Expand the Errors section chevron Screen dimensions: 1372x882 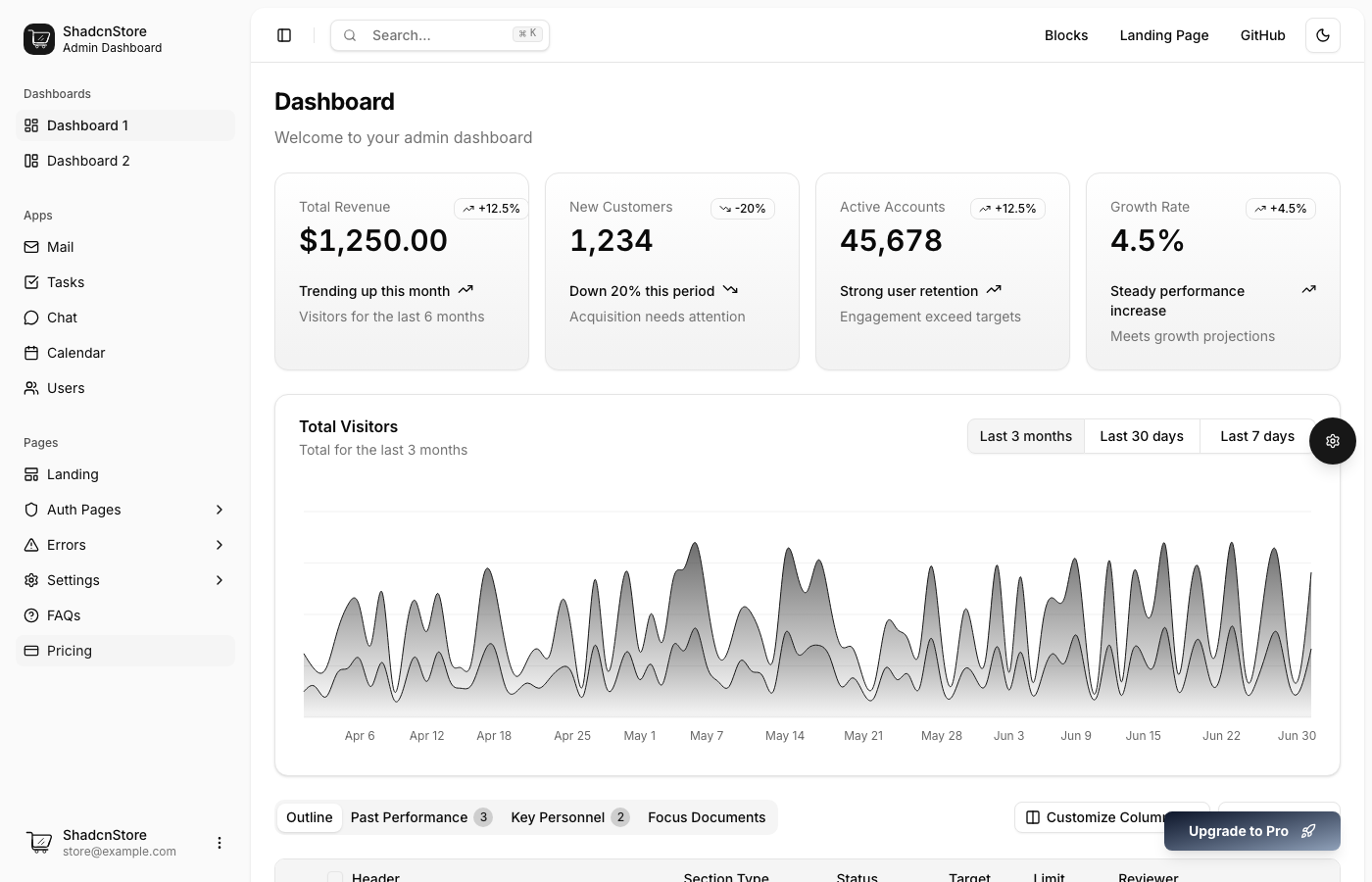click(x=220, y=545)
